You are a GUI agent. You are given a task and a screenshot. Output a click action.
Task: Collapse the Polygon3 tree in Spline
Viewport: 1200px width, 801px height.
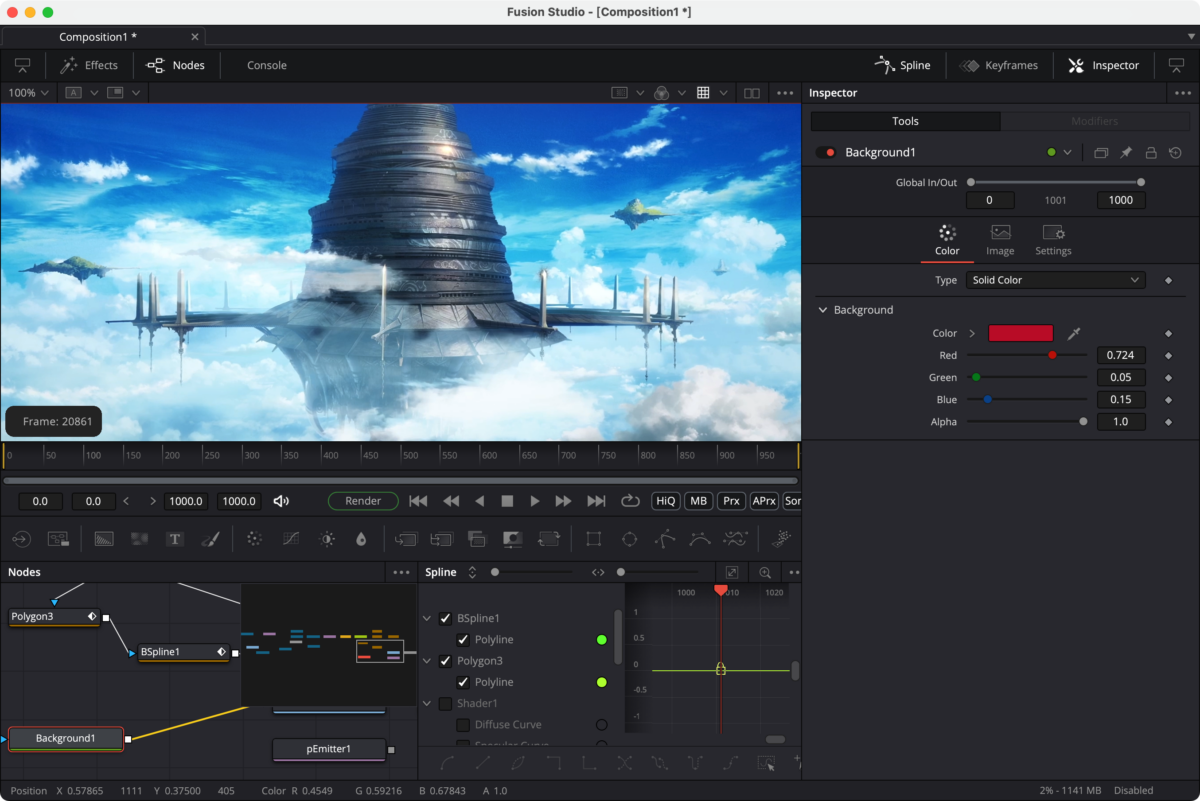pyautogui.click(x=428, y=661)
